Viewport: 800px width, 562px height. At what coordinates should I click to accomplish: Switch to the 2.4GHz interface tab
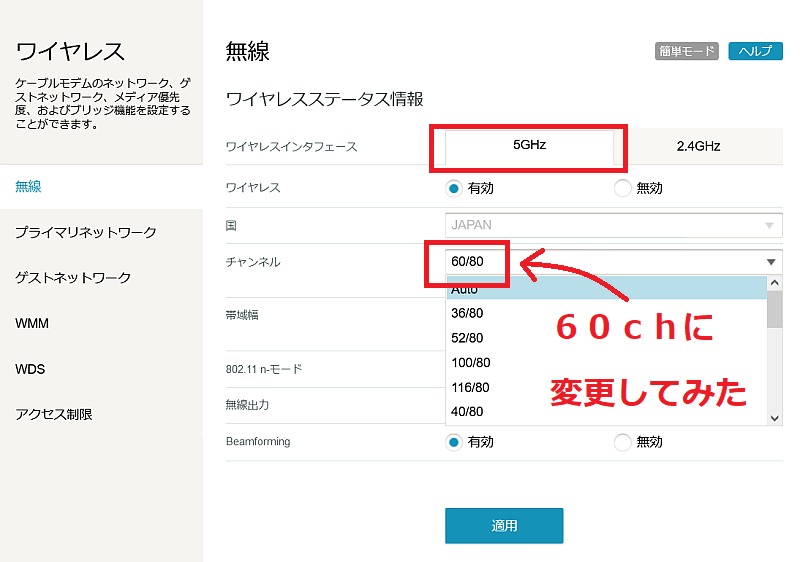click(x=698, y=146)
